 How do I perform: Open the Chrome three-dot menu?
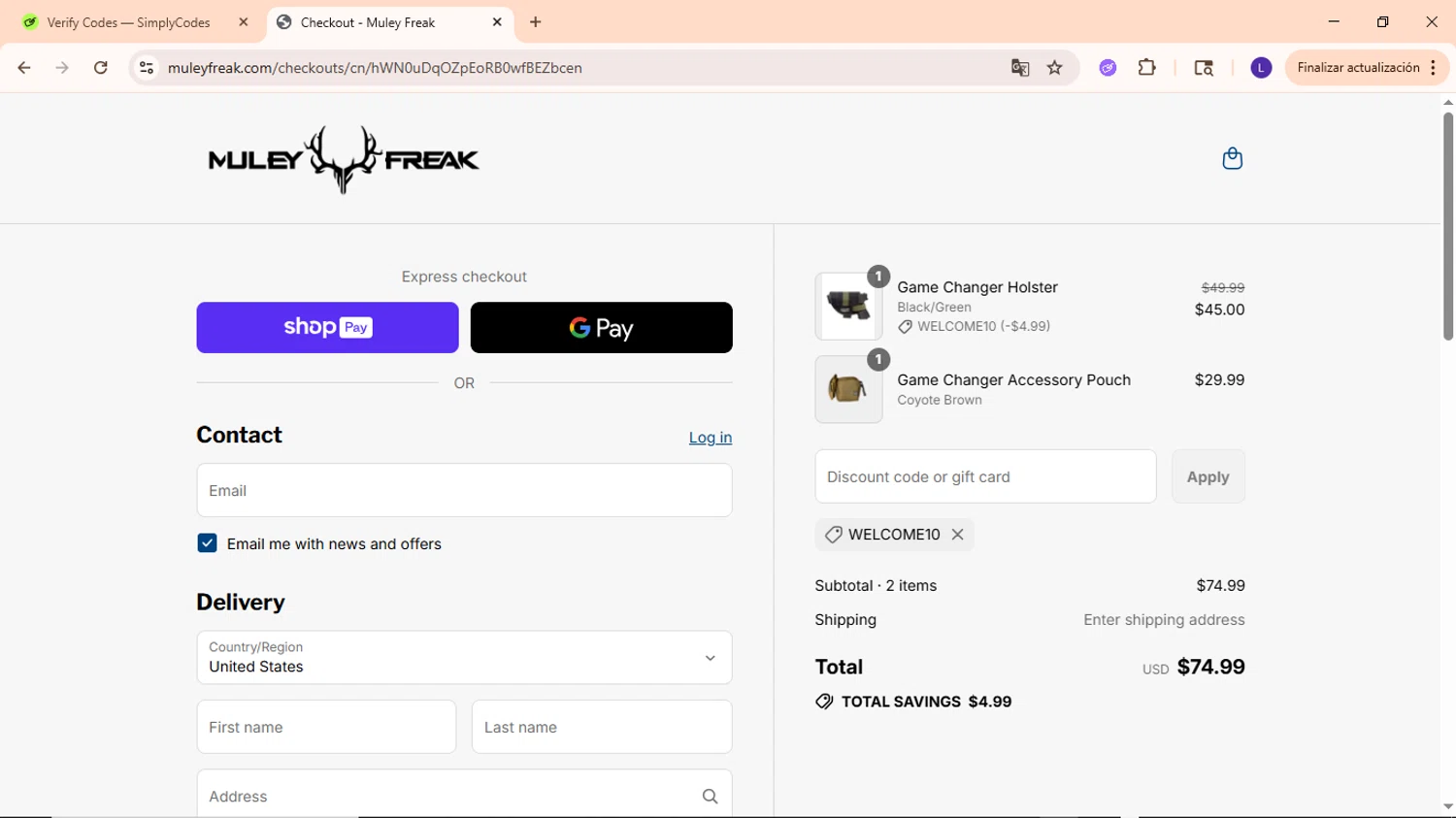pos(1434,68)
